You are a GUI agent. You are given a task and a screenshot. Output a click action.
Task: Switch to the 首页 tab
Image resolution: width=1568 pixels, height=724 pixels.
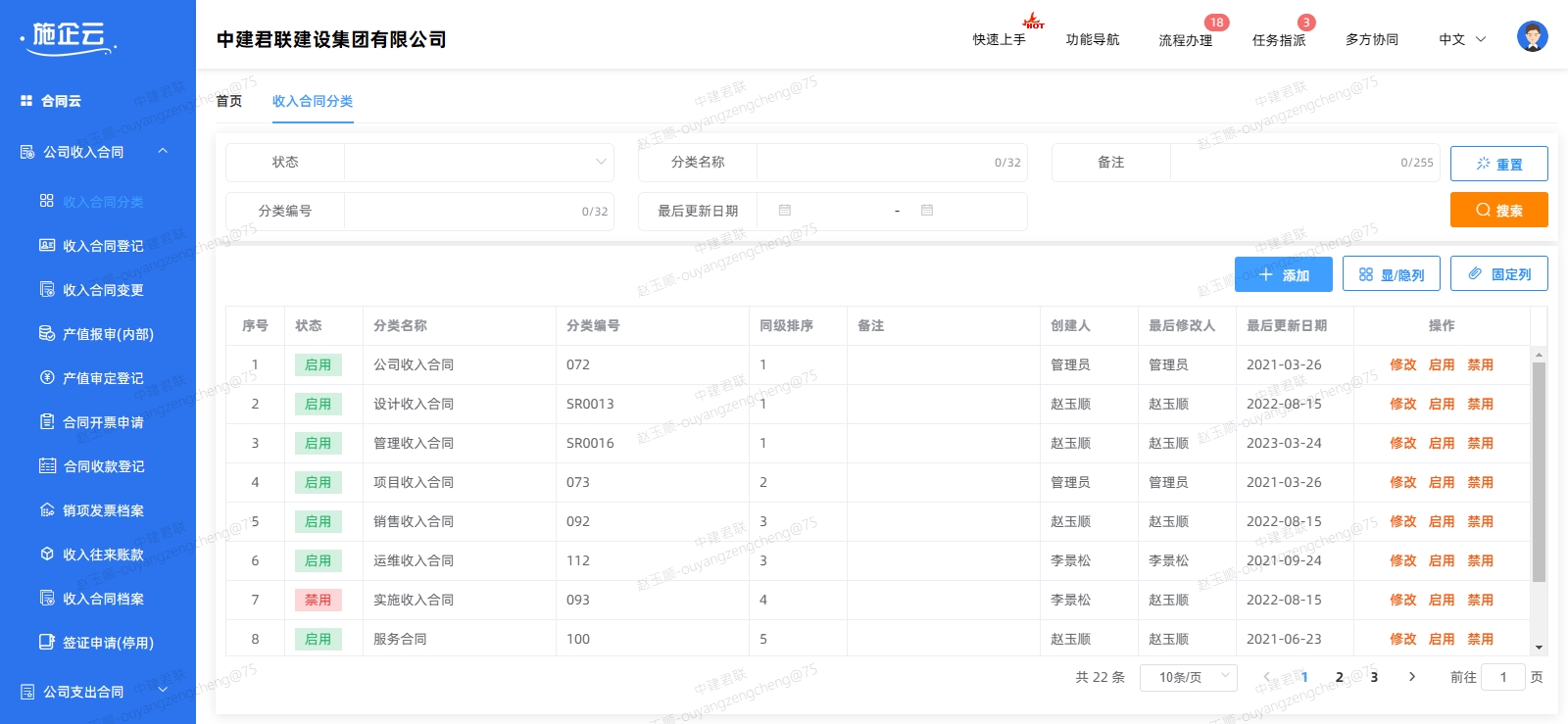(229, 101)
